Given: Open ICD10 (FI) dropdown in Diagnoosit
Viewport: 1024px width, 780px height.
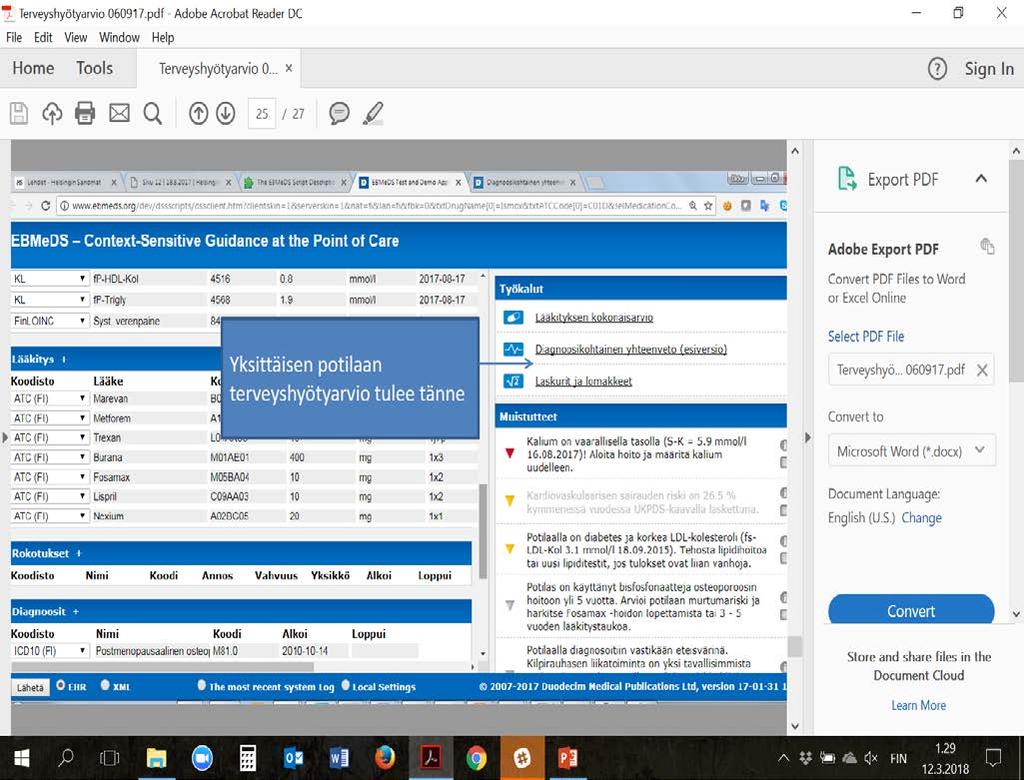Looking at the screenshot, I should [x=50, y=651].
